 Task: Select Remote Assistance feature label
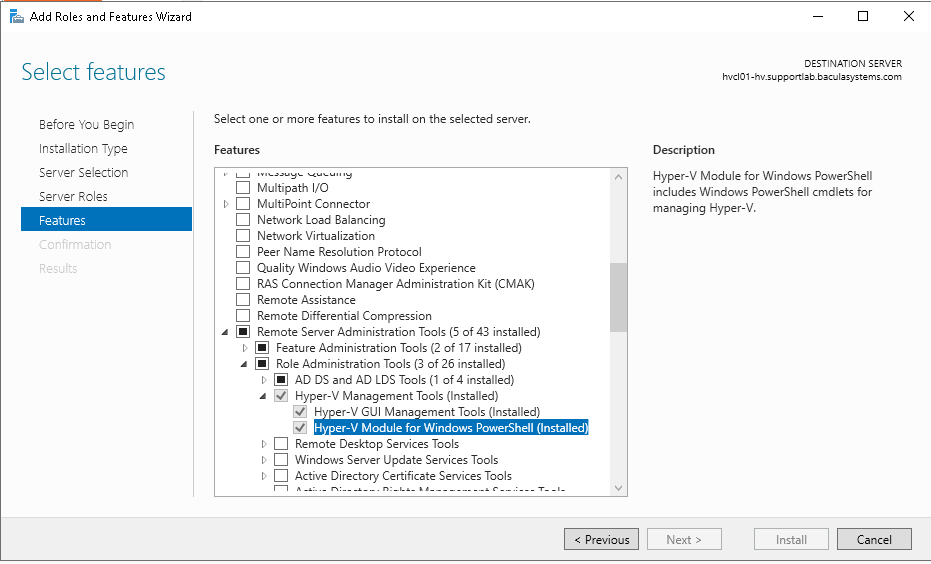306,300
